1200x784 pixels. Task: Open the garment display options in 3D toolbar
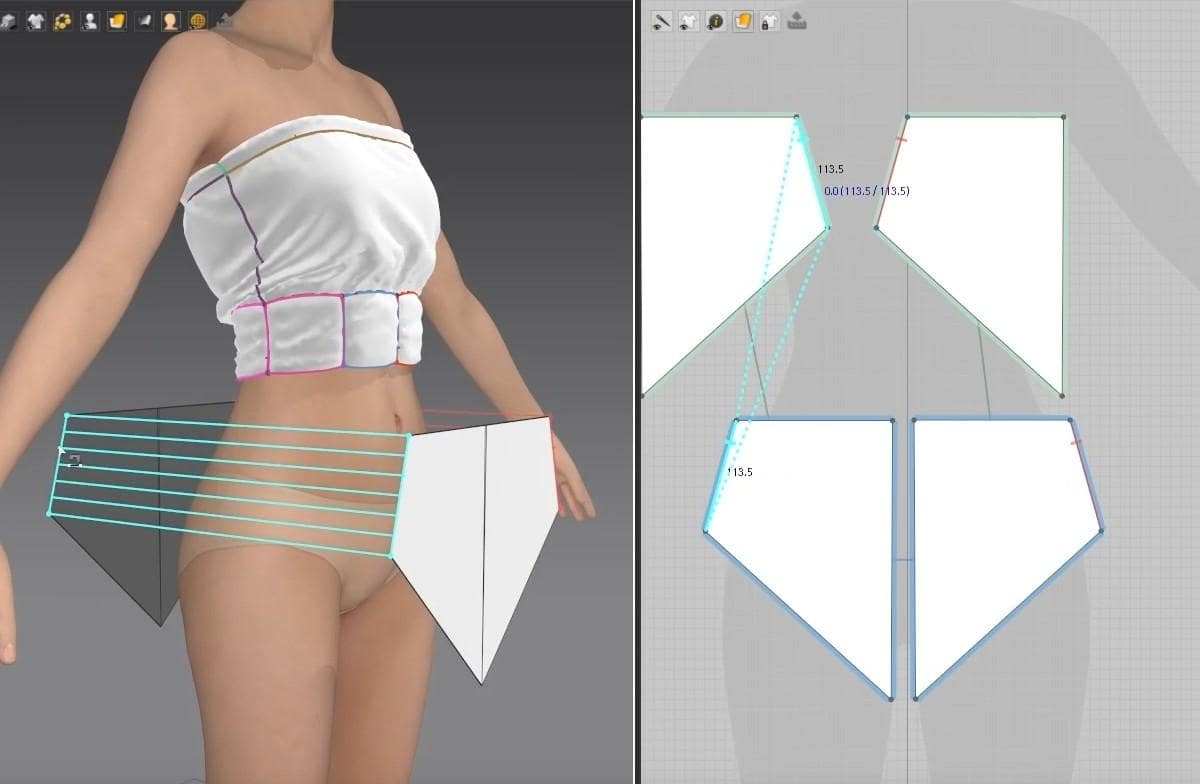[x=37, y=20]
